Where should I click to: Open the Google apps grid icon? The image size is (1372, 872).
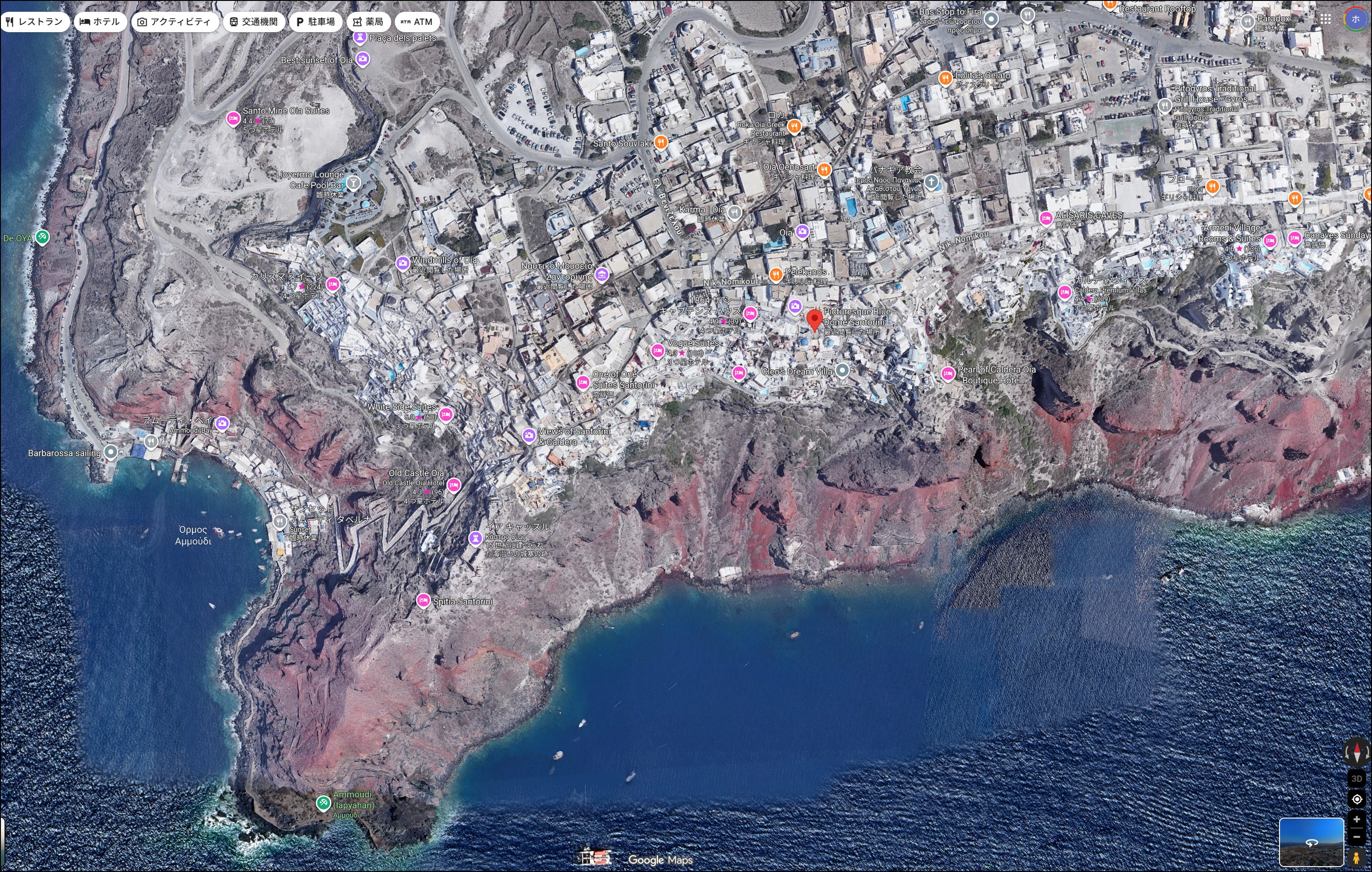coord(1326,19)
